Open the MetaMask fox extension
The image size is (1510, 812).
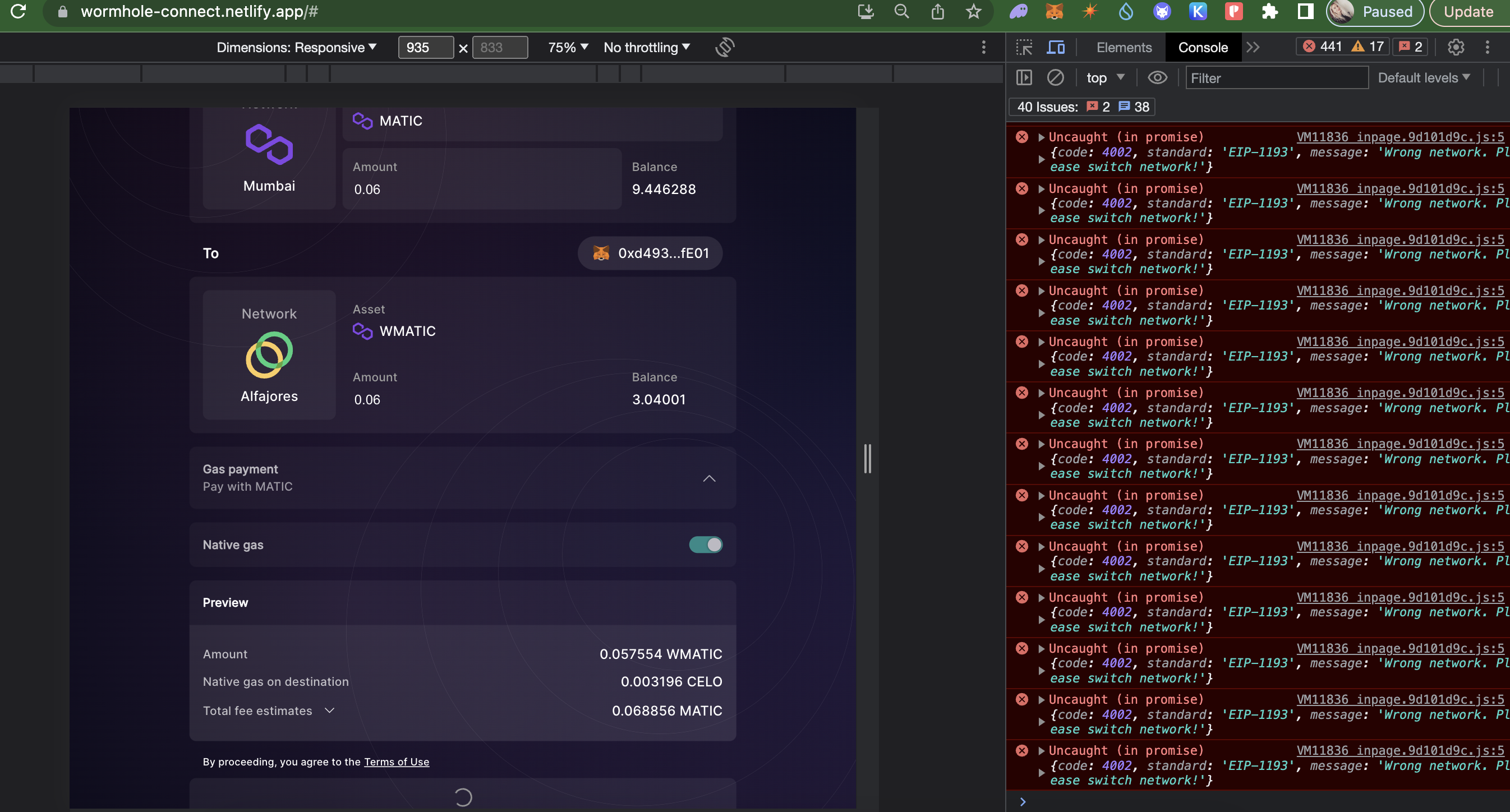click(x=1055, y=11)
